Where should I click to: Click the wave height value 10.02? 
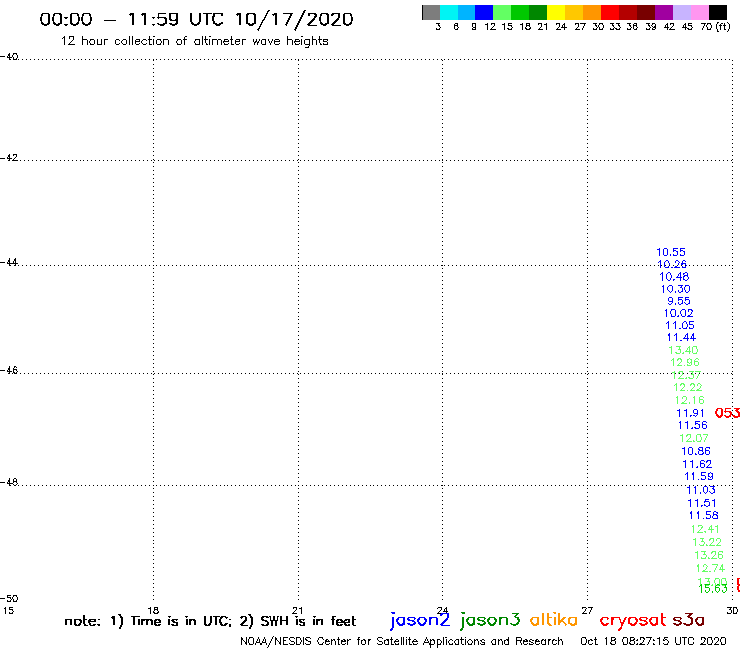coord(679,313)
